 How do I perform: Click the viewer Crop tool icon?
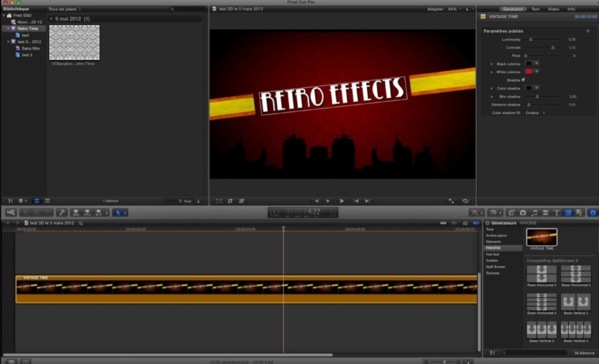230,201
